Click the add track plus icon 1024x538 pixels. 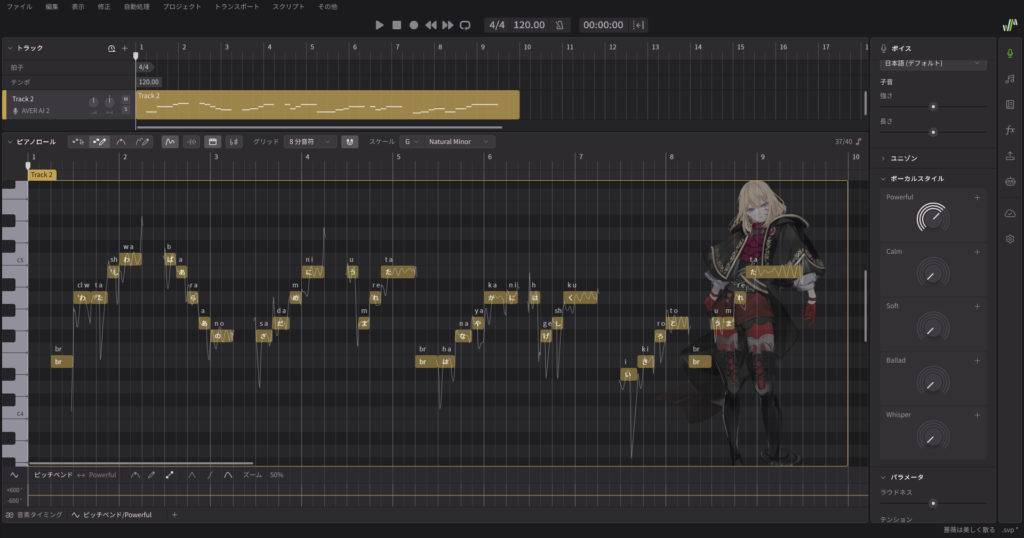pyautogui.click(x=124, y=48)
